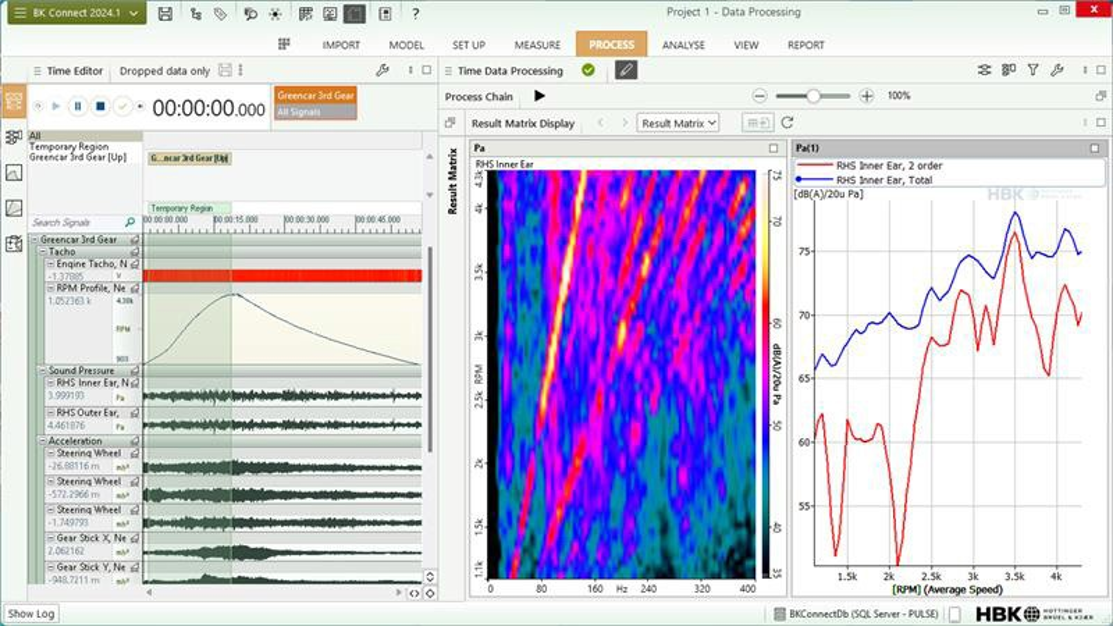Switch to the SET UP tab
This screenshot has height=626, width=1113.
(x=468, y=45)
